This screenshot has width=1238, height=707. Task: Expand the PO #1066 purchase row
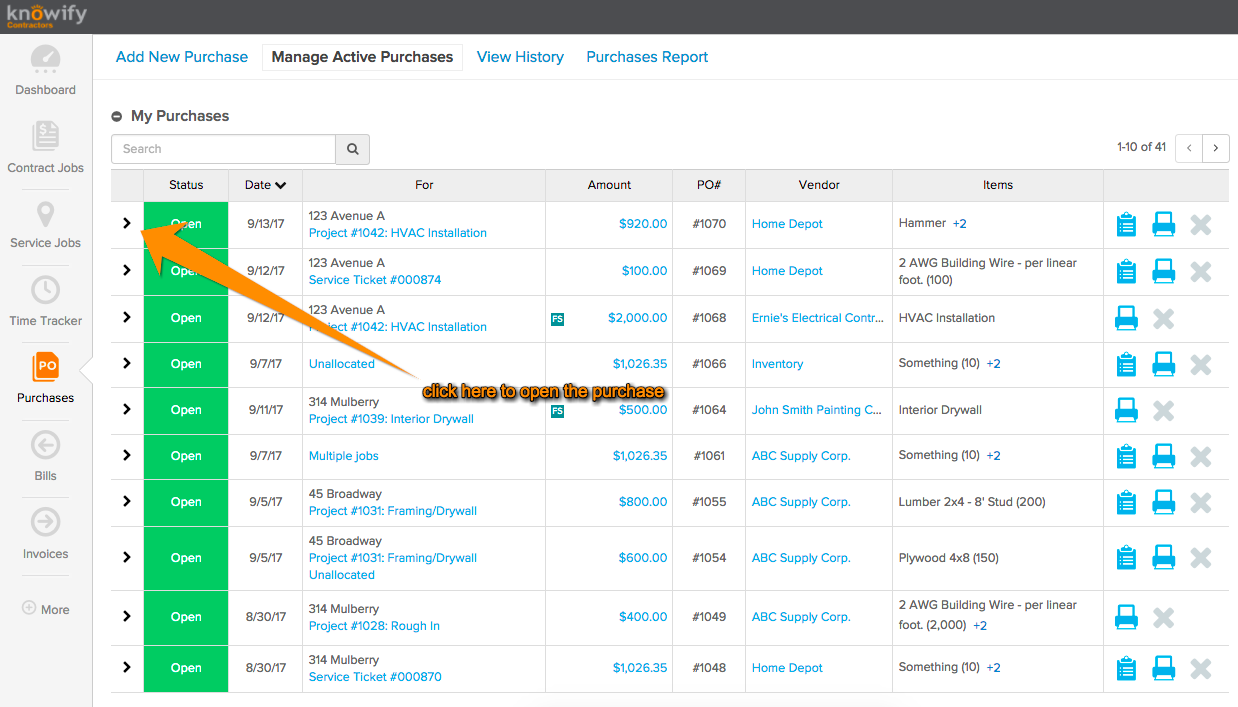click(x=127, y=364)
